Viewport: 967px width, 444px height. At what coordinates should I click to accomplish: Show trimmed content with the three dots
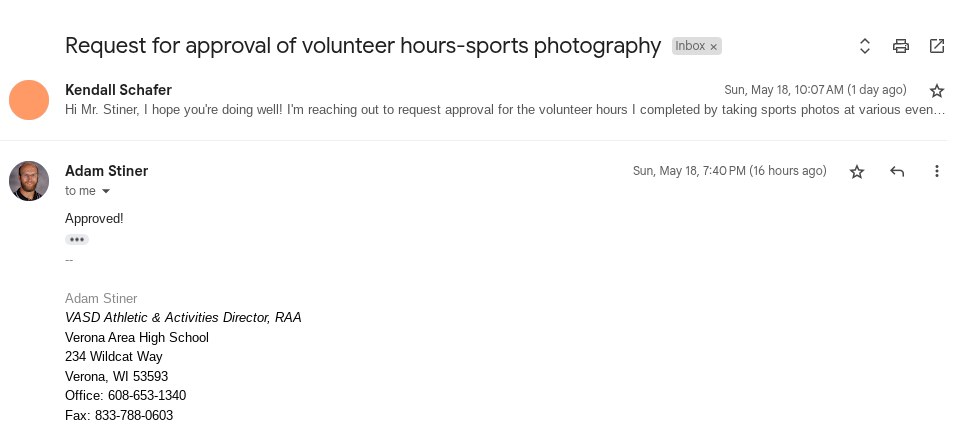pyautogui.click(x=77, y=240)
